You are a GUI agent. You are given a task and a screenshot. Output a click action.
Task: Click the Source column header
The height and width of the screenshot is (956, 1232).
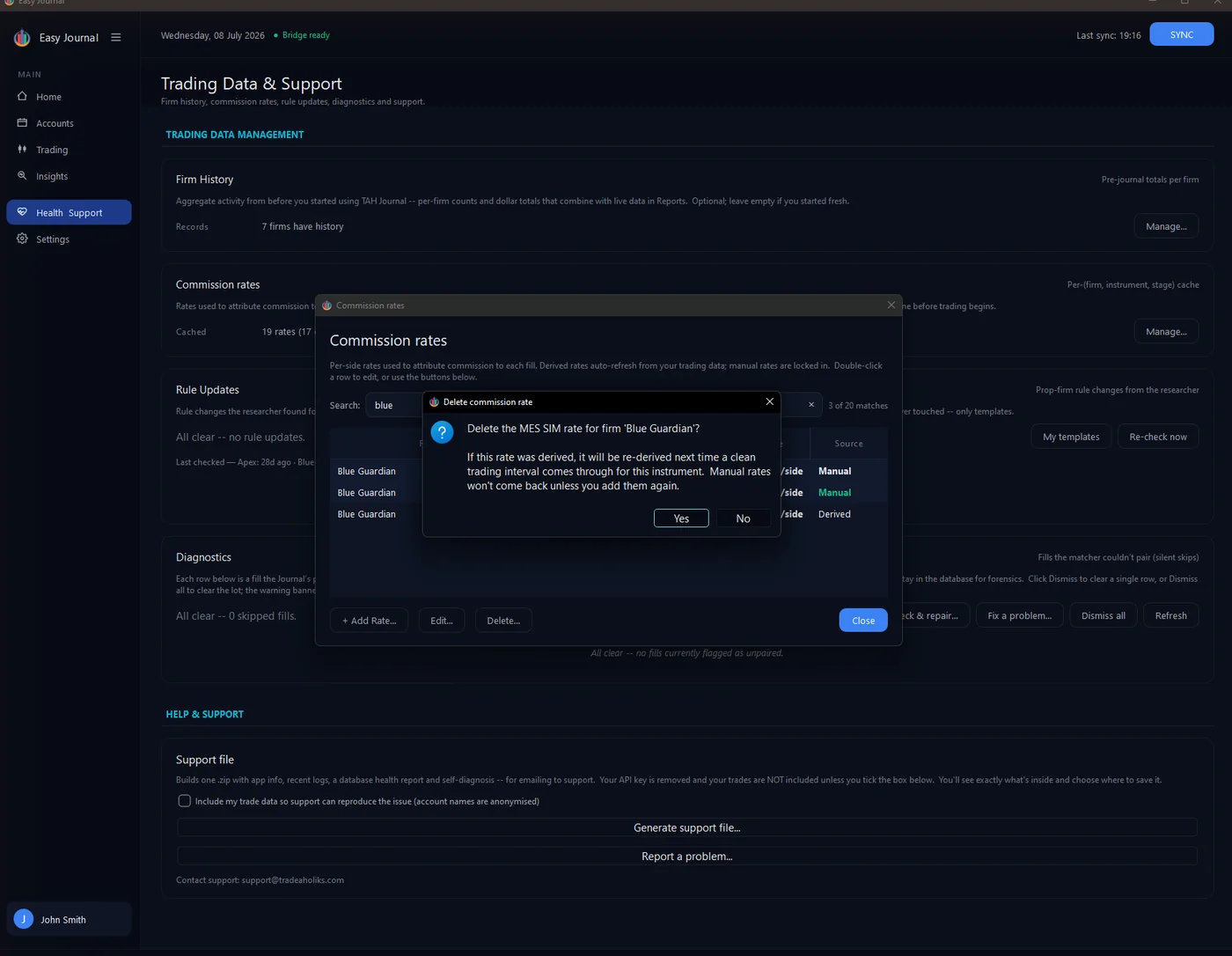click(848, 444)
